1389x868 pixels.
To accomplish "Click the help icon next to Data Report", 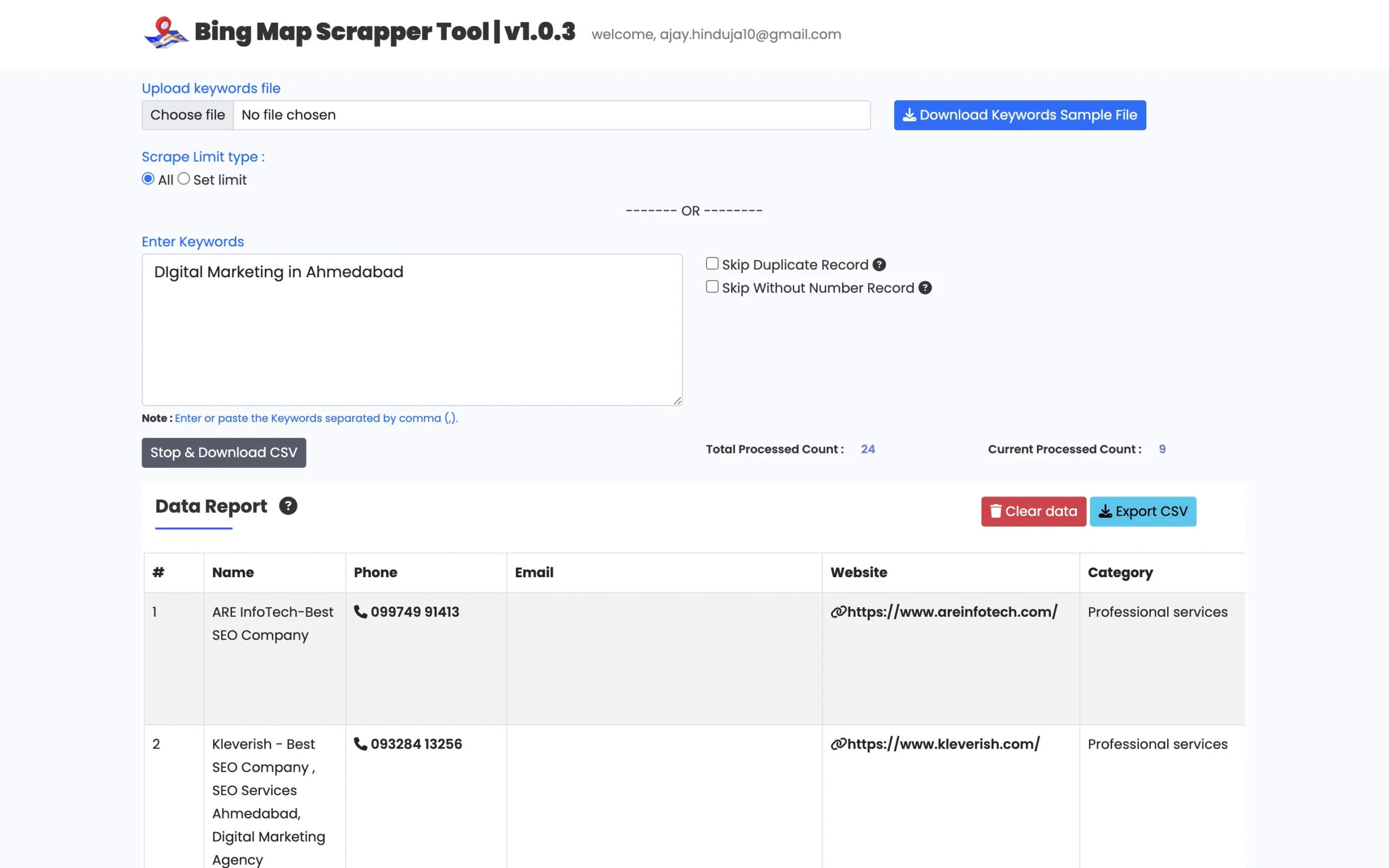I will (x=288, y=506).
